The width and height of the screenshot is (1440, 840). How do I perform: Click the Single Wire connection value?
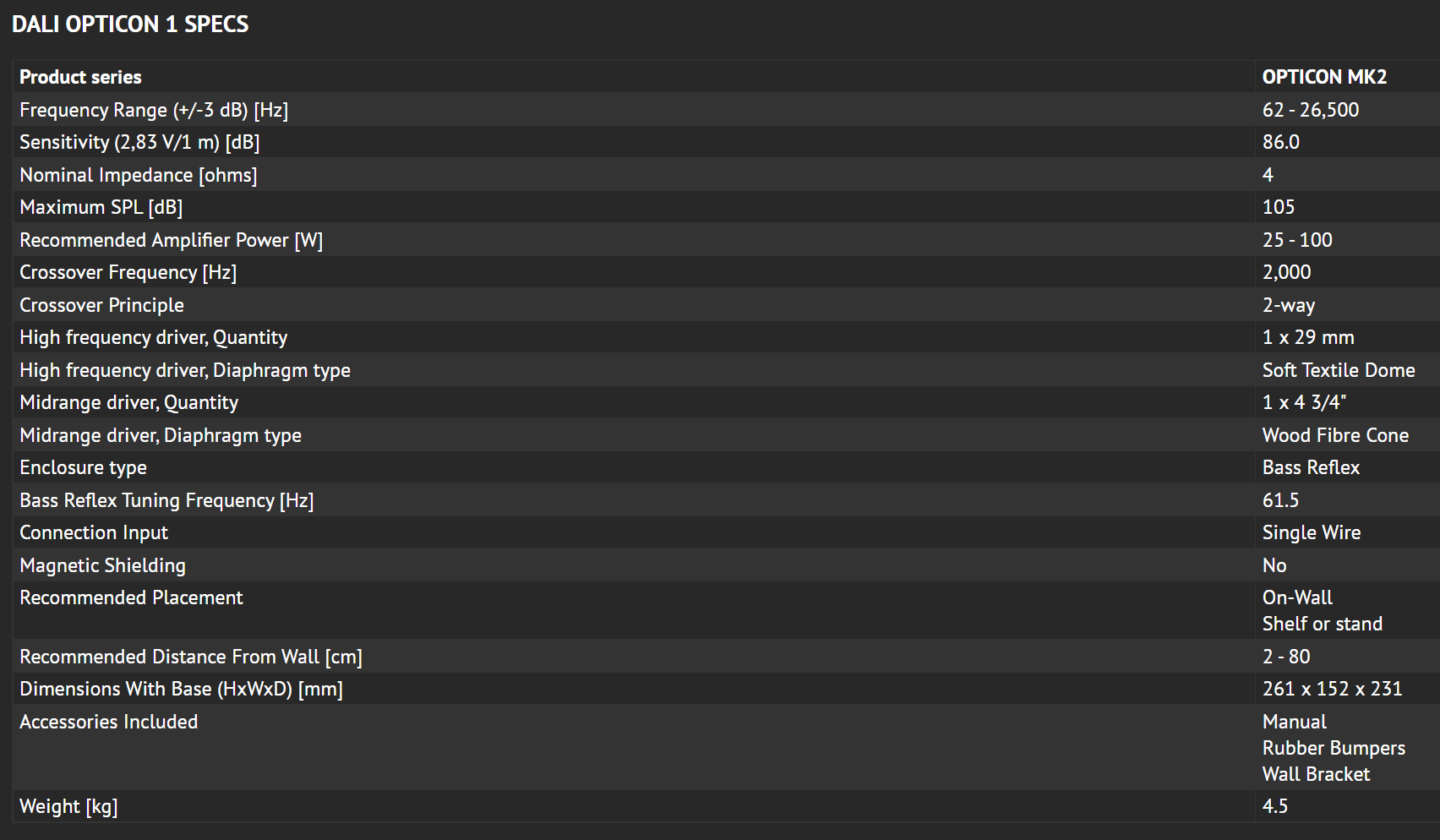pos(1311,532)
